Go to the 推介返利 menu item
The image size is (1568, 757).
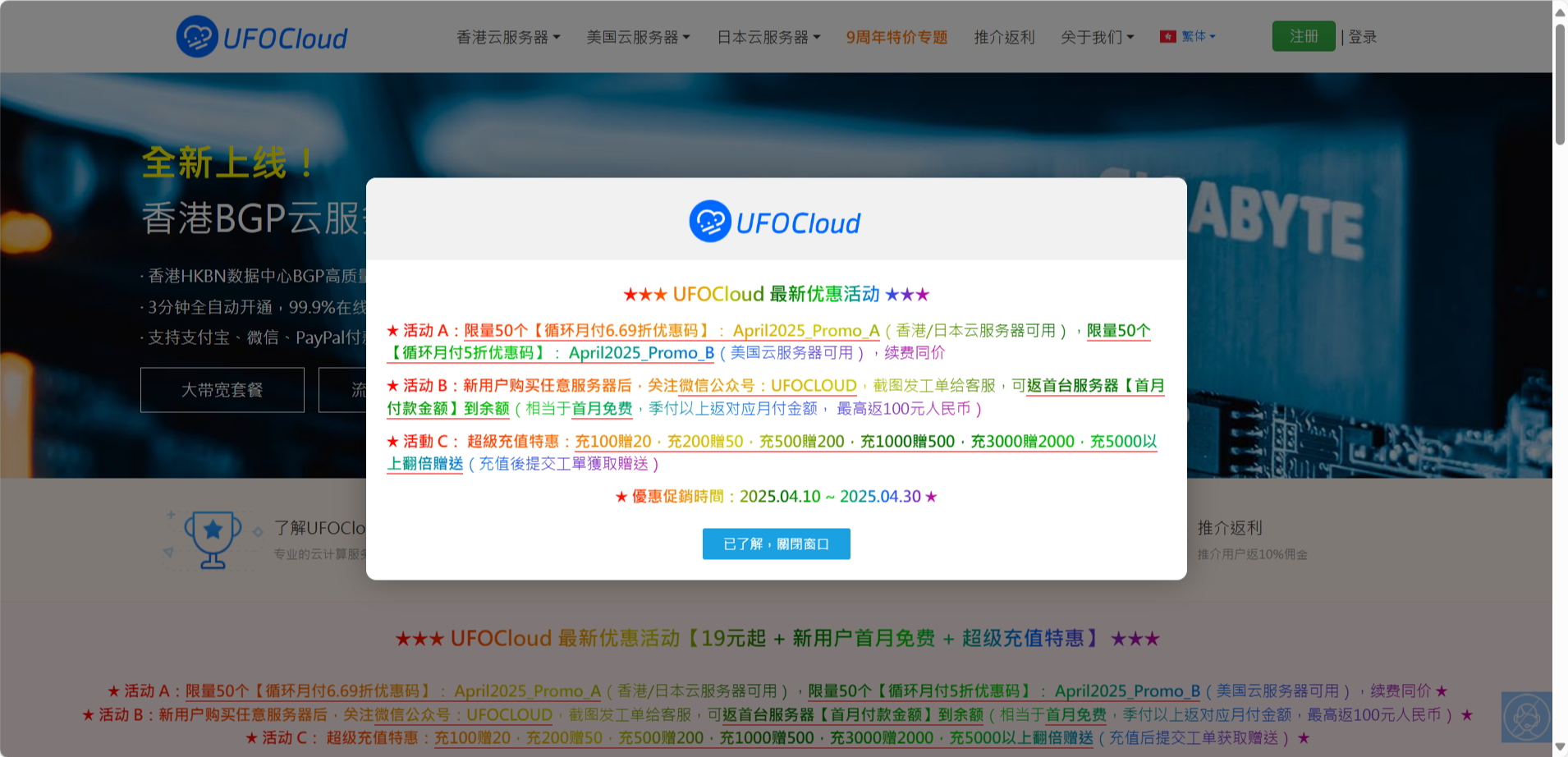click(1004, 38)
